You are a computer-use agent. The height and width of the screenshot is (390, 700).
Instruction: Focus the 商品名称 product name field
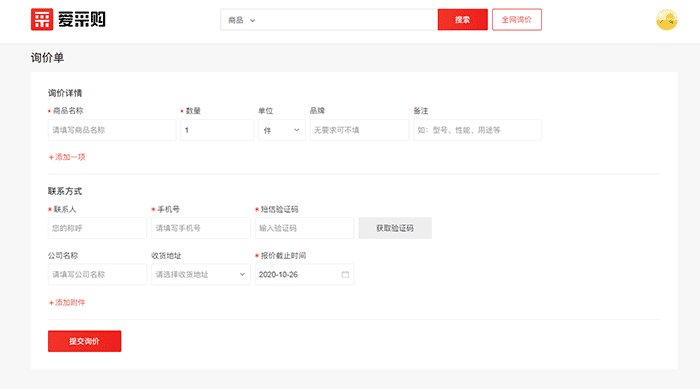pyautogui.click(x=112, y=130)
